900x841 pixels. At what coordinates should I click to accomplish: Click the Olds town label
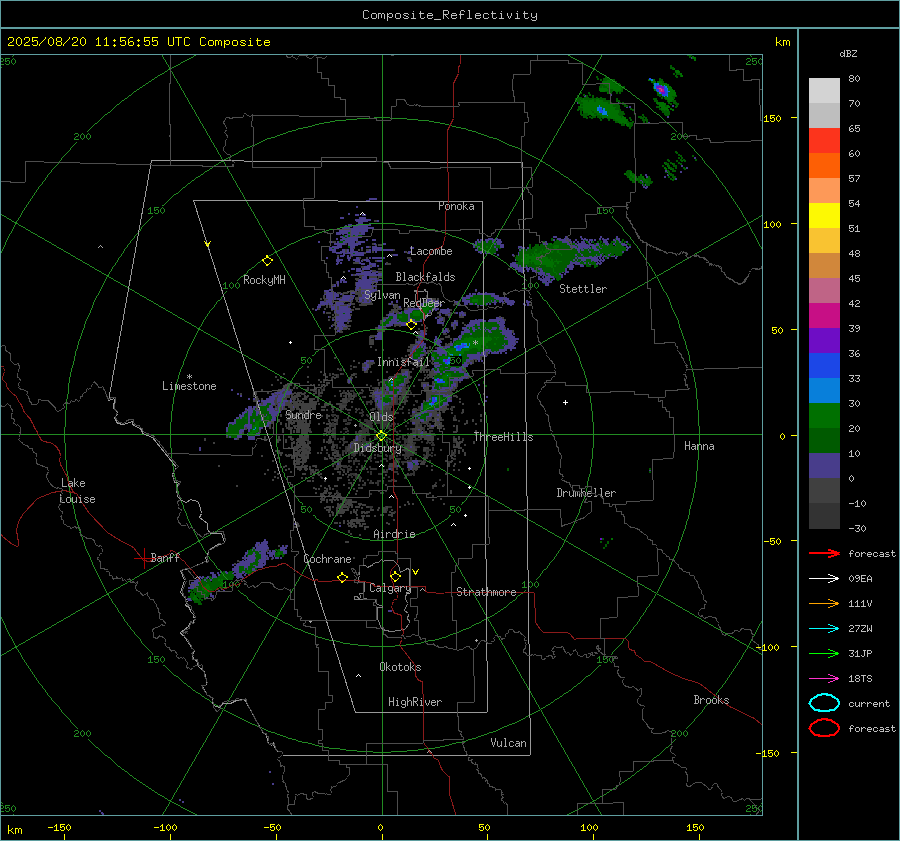(x=381, y=416)
